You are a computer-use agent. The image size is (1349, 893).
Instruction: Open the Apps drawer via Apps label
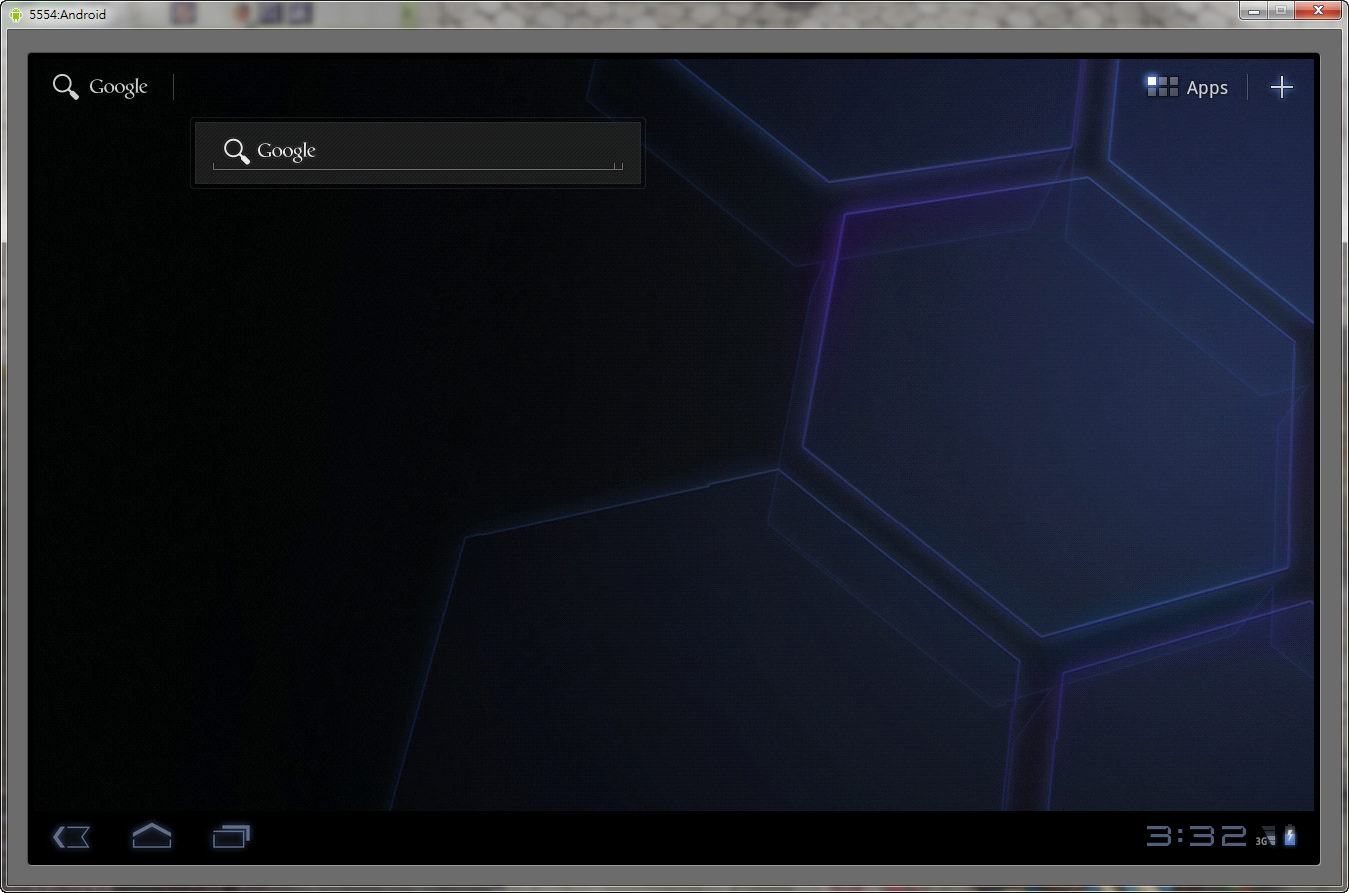pyautogui.click(x=1207, y=88)
